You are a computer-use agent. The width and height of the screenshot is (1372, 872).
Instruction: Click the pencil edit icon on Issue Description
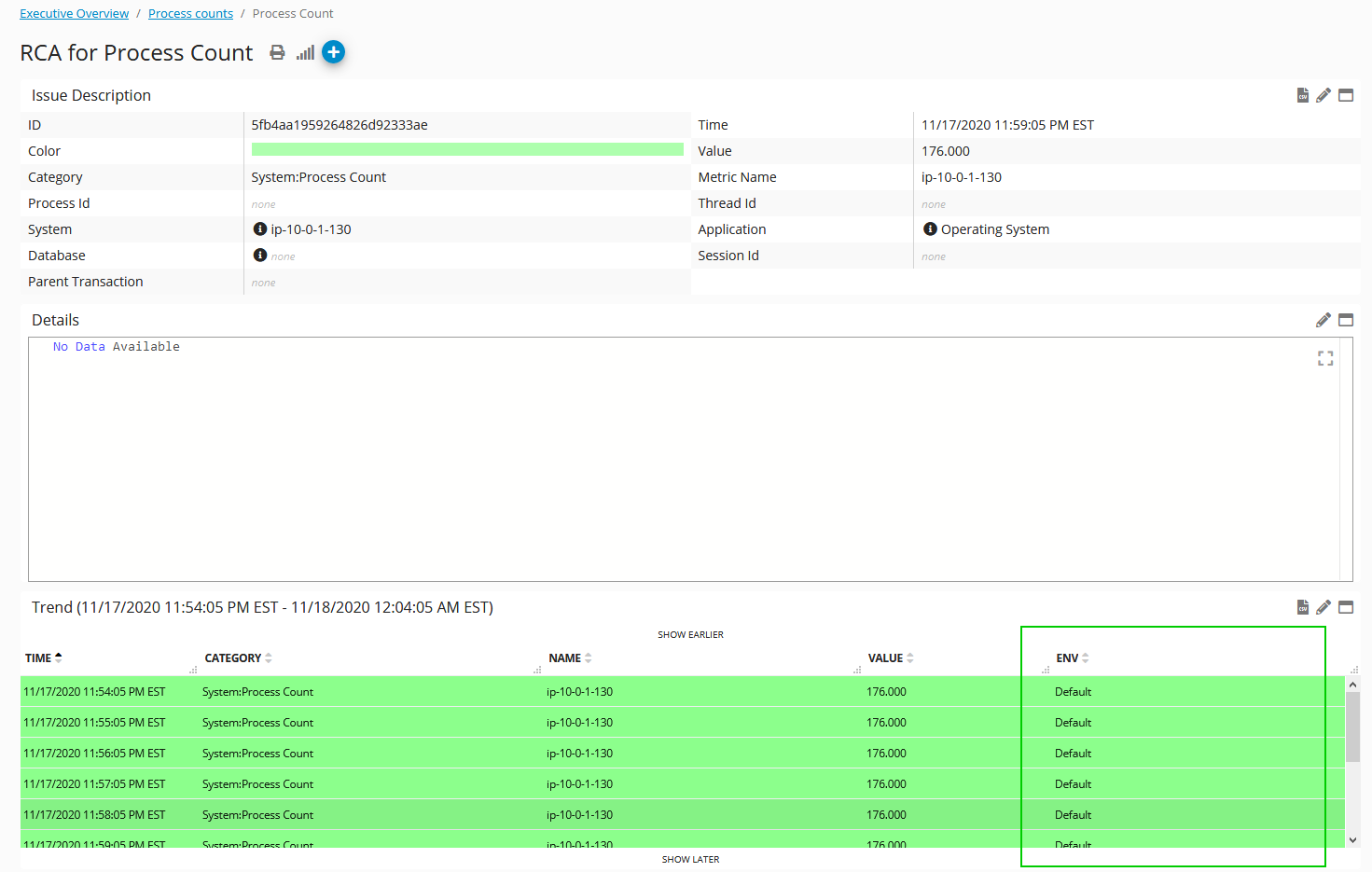[1323, 94]
